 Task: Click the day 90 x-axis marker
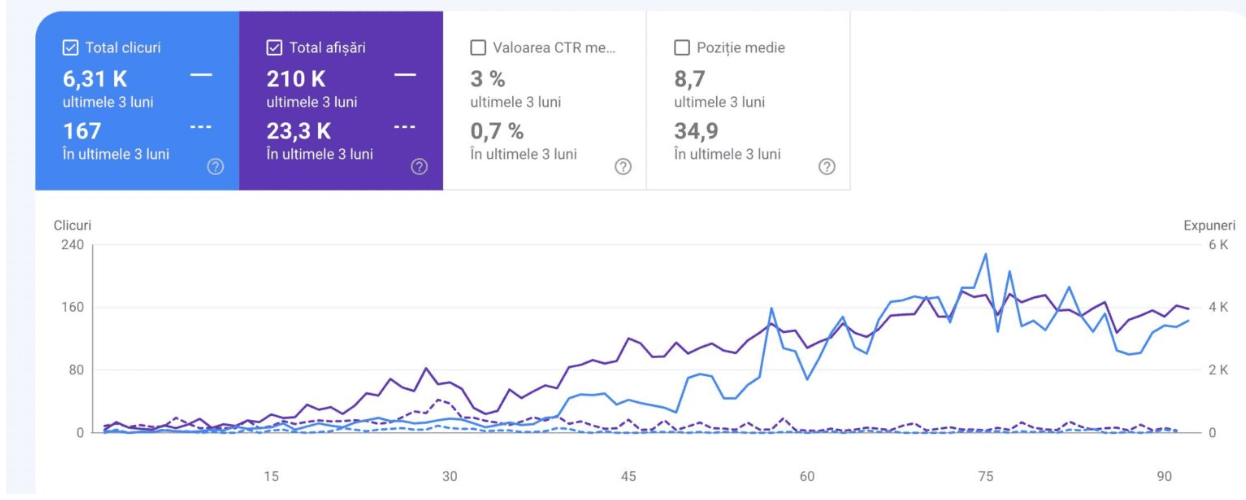(x=1165, y=476)
